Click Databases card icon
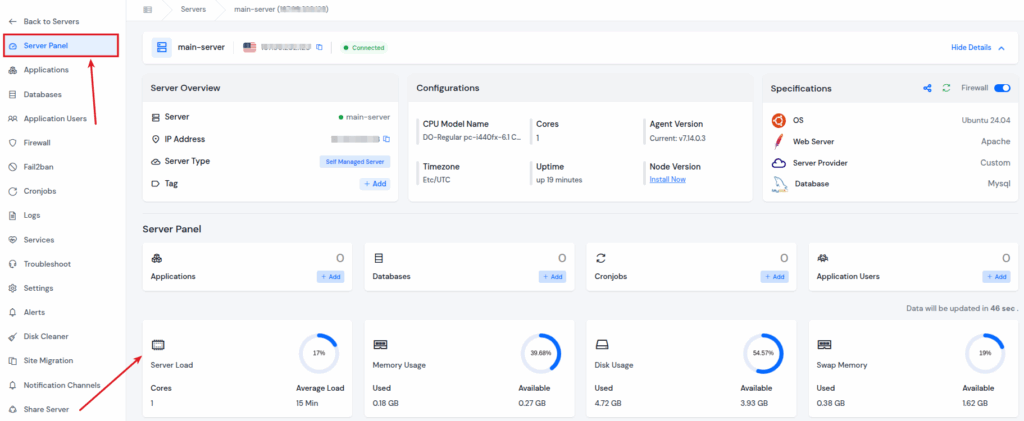Viewport: 1024px width, 421px height. point(378,258)
